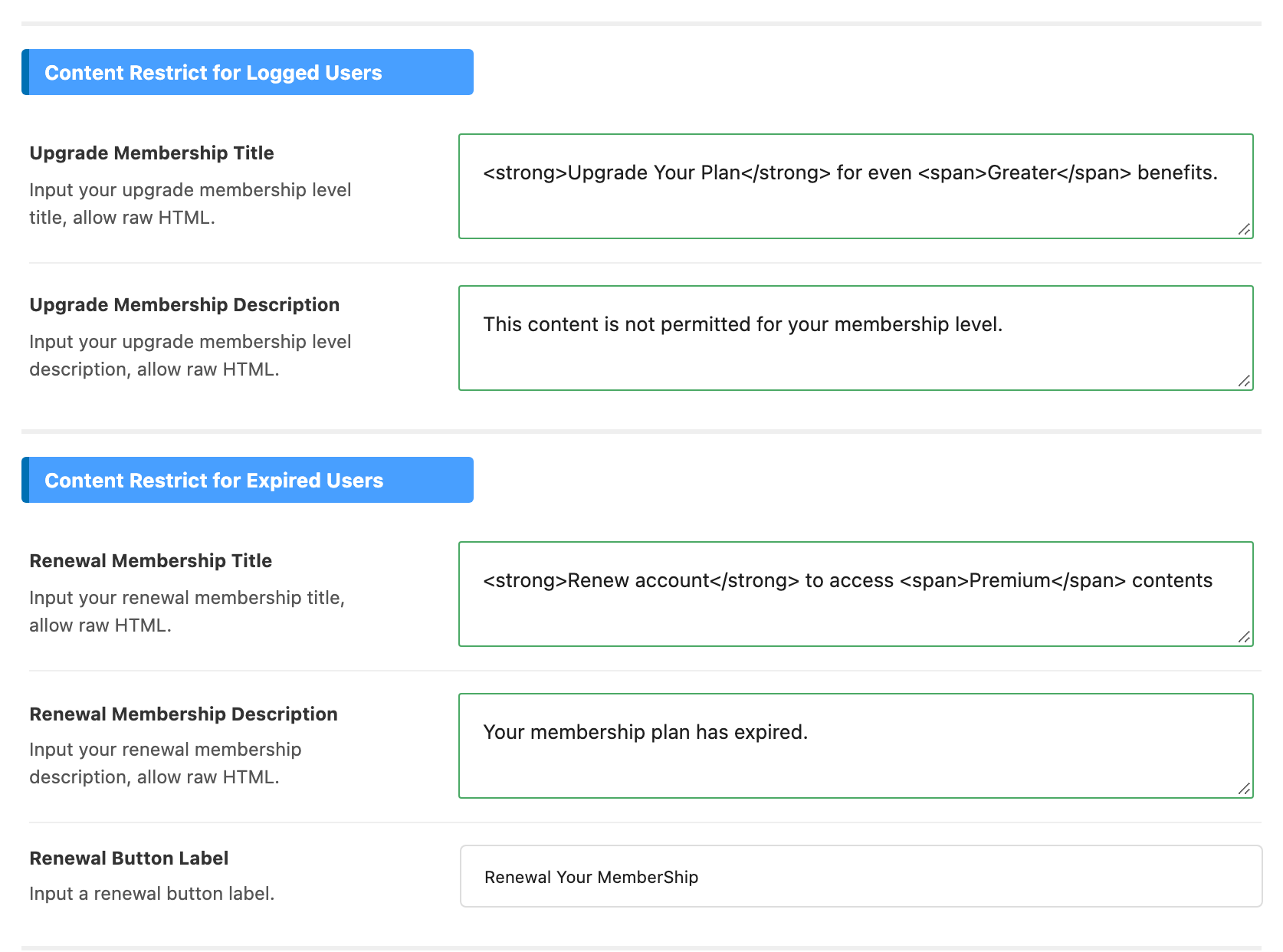Image resolution: width=1283 pixels, height=952 pixels.
Task: Click the Upgrade Membership Description textarea resize handle
Action: (x=1245, y=382)
